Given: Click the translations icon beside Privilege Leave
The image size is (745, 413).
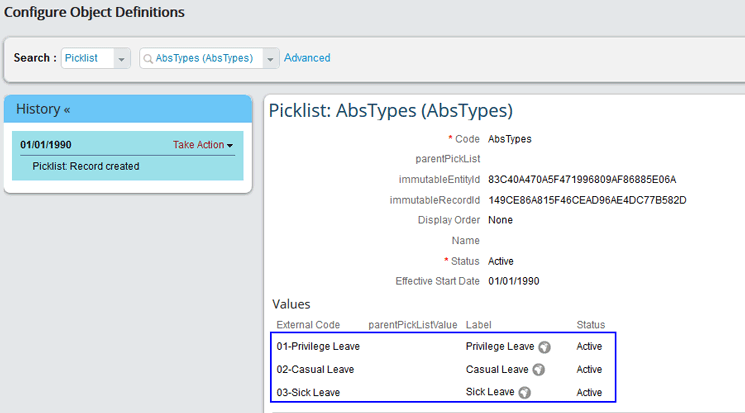Looking at the screenshot, I should click(544, 347).
